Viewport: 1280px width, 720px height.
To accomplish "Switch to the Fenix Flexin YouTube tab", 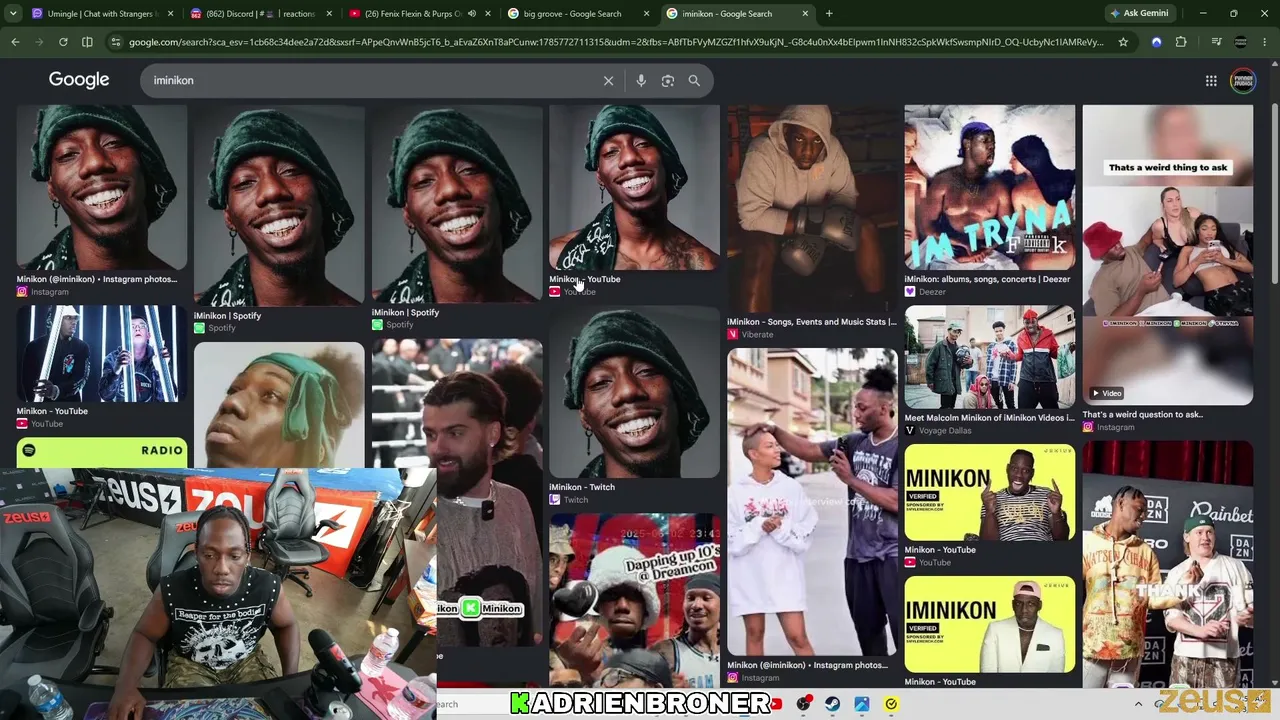I will coord(420,14).
